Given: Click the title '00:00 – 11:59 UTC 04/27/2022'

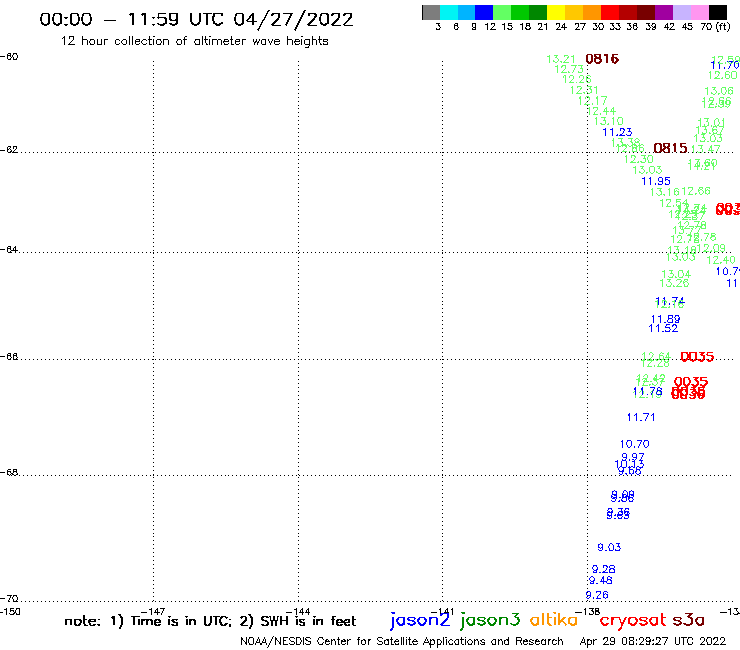Looking at the screenshot, I should tap(196, 19).
